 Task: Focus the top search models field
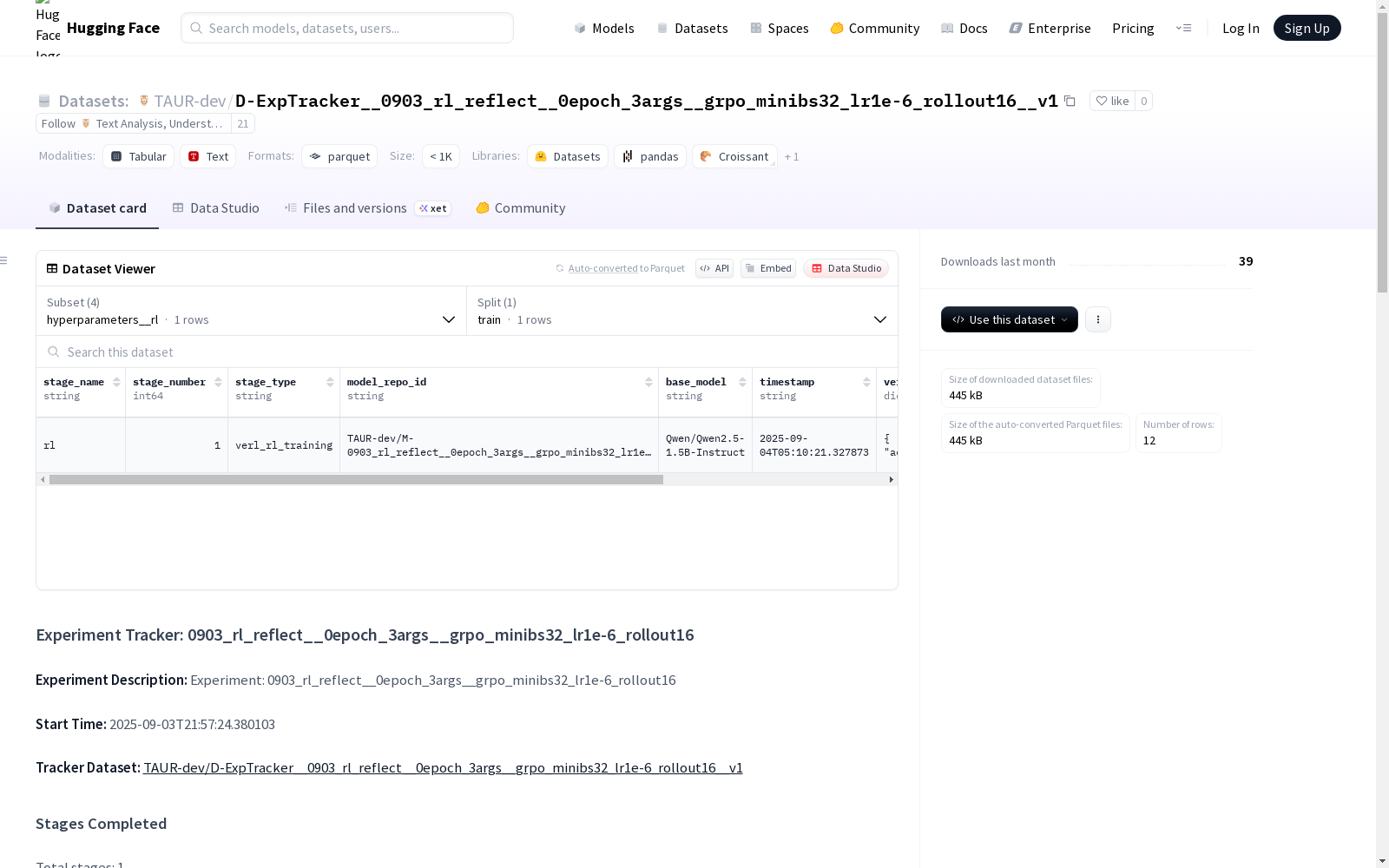(x=347, y=28)
